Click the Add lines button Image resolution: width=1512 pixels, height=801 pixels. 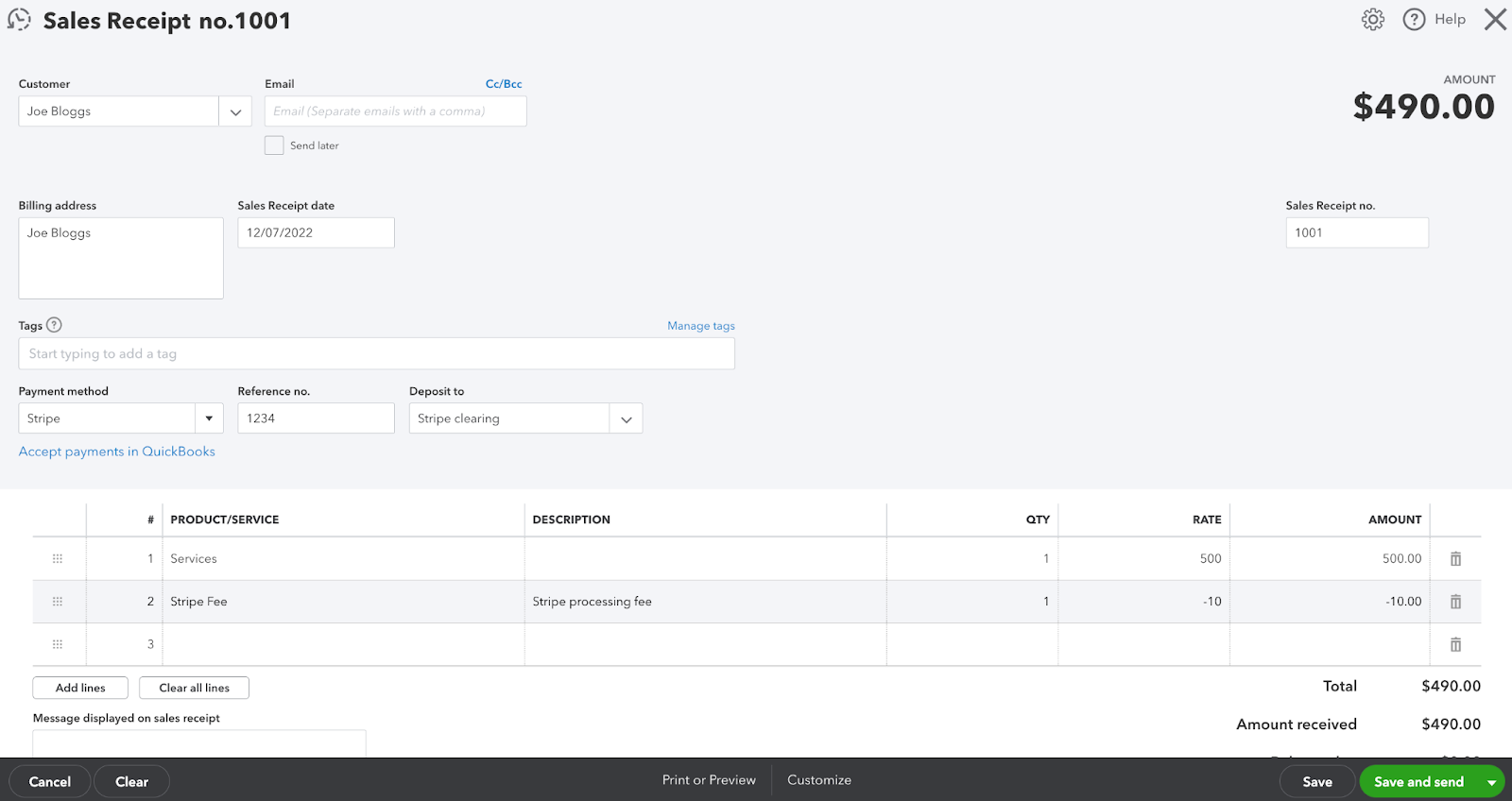(x=80, y=688)
